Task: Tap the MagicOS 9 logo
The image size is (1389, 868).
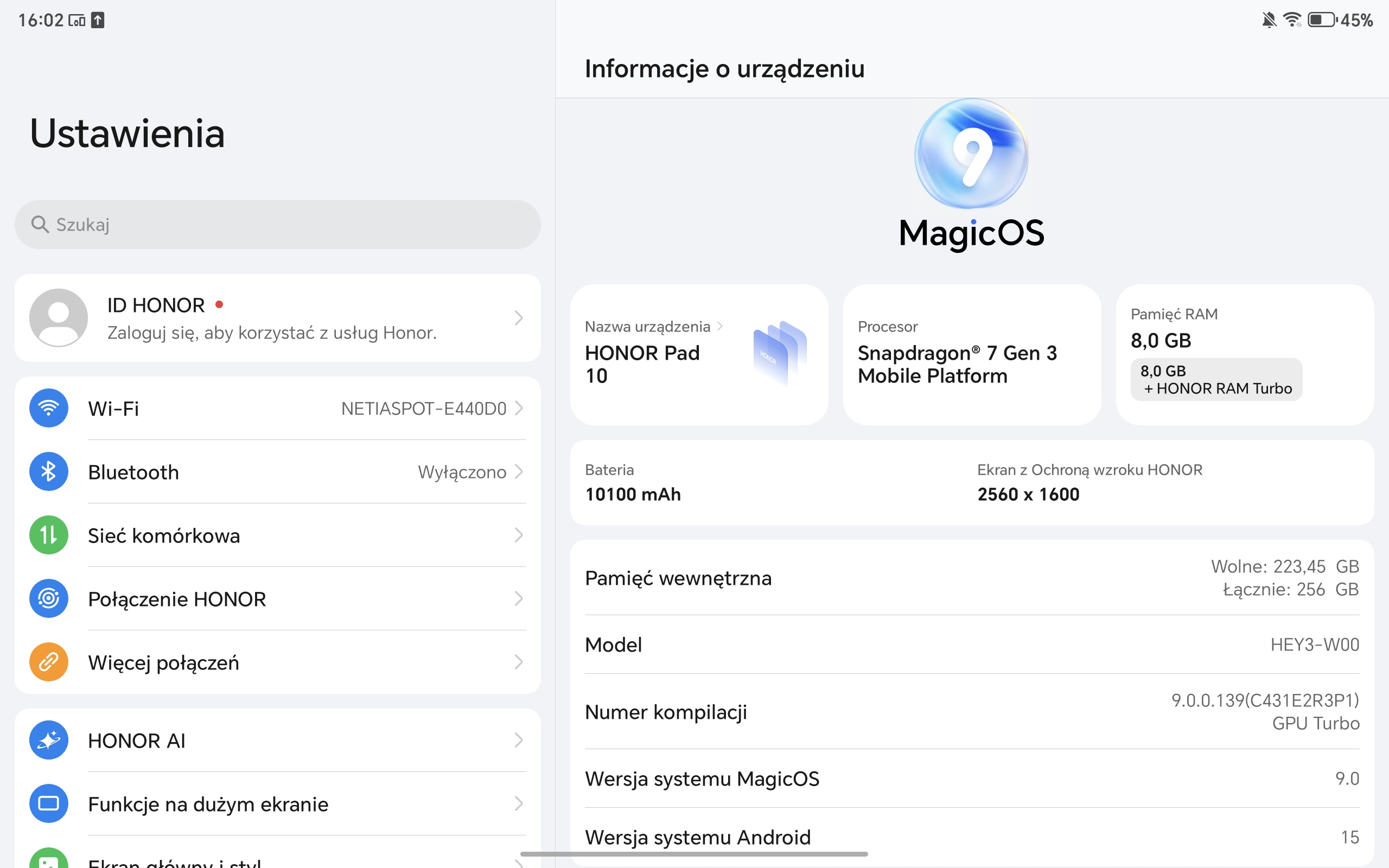Action: click(971, 154)
